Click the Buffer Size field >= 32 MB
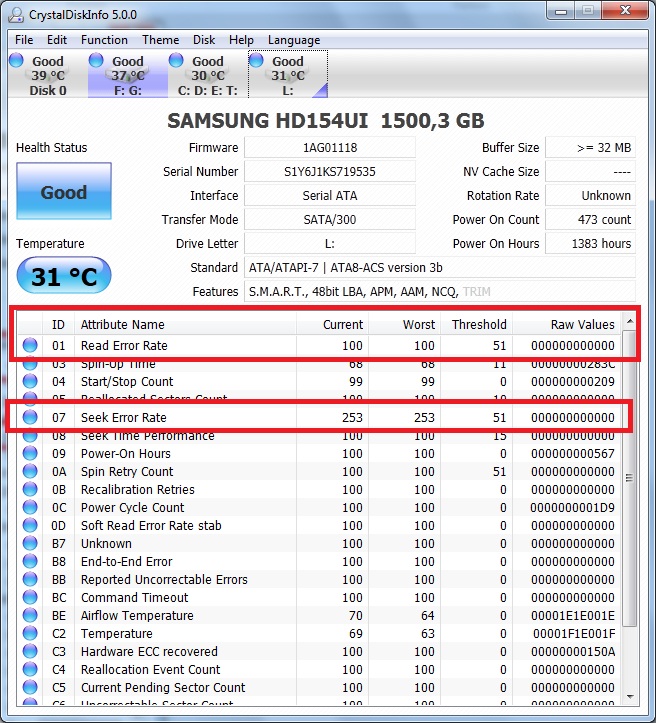The height and width of the screenshot is (723, 656). (x=591, y=148)
